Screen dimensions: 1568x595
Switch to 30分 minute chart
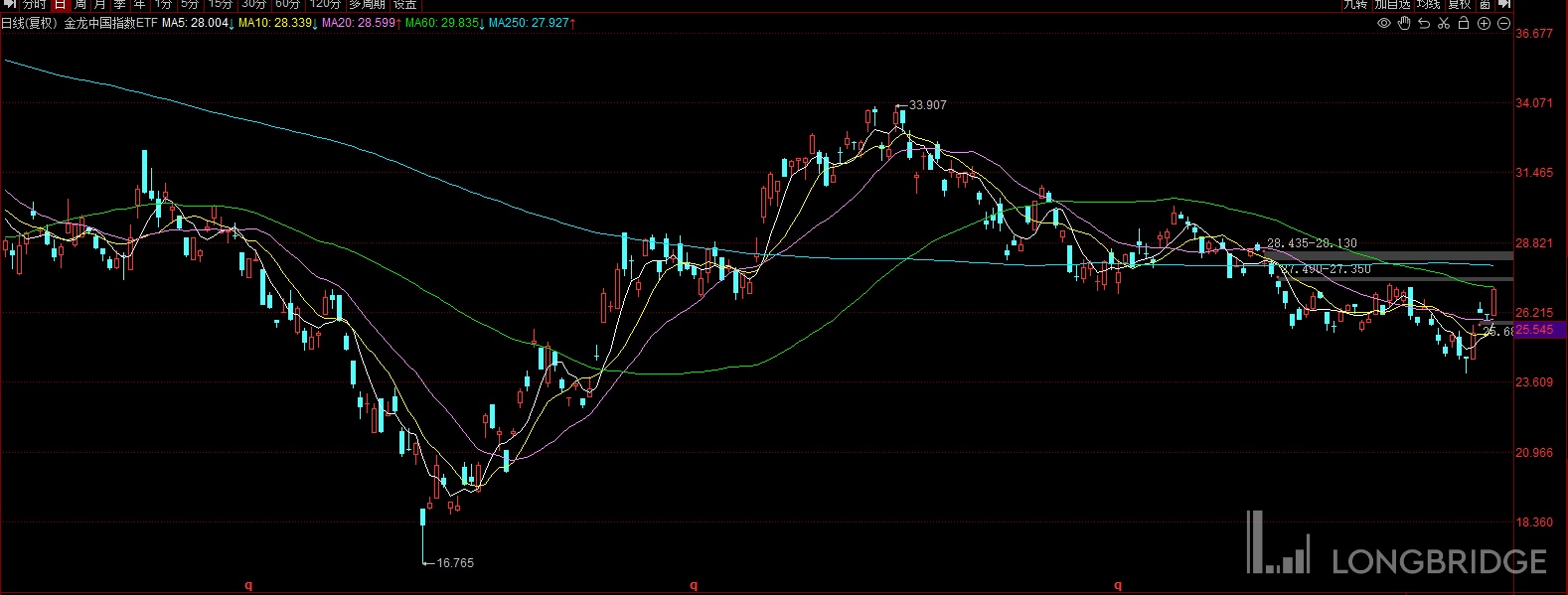(x=253, y=4)
